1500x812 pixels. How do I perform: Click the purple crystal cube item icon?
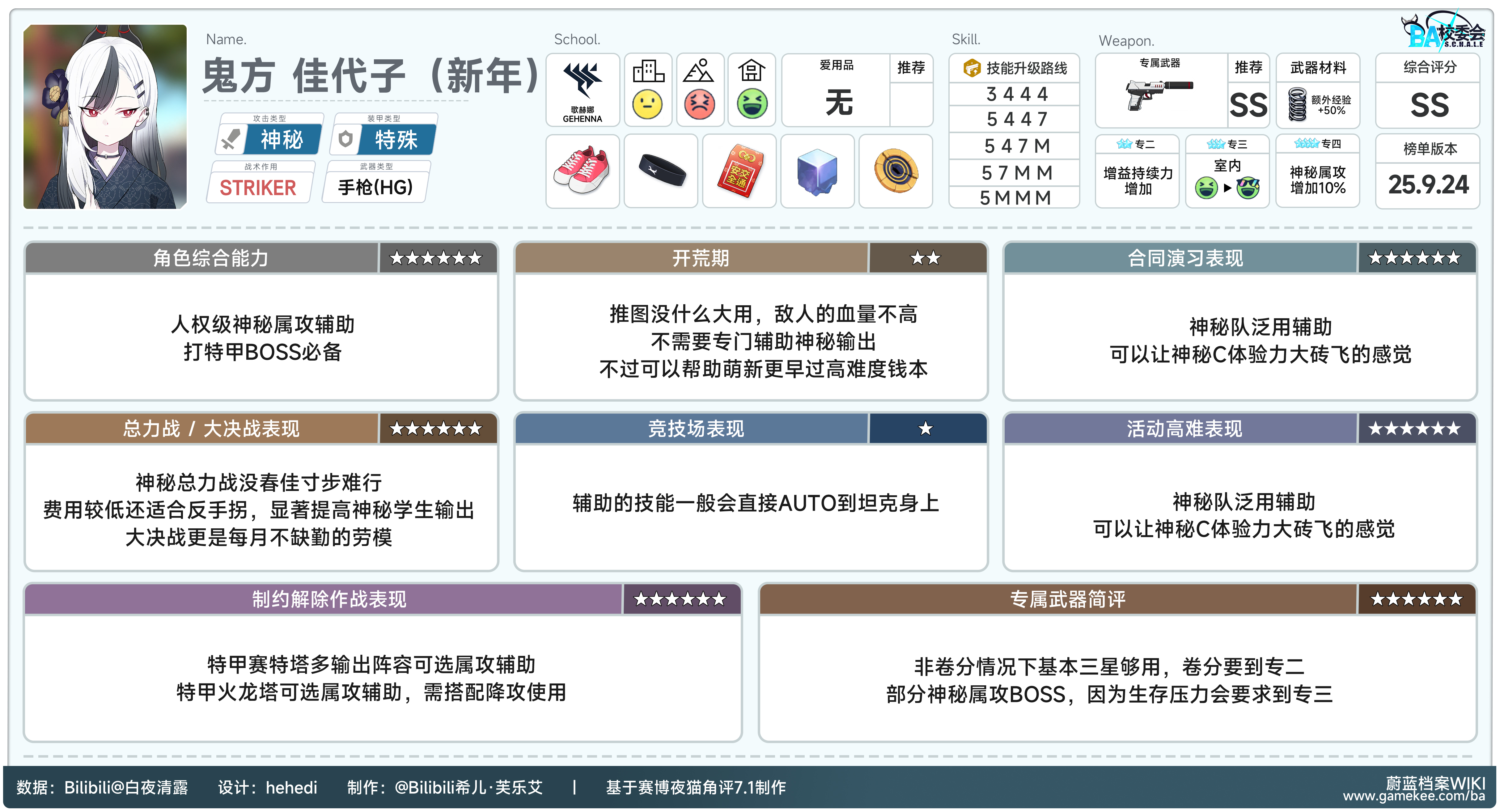[x=817, y=172]
